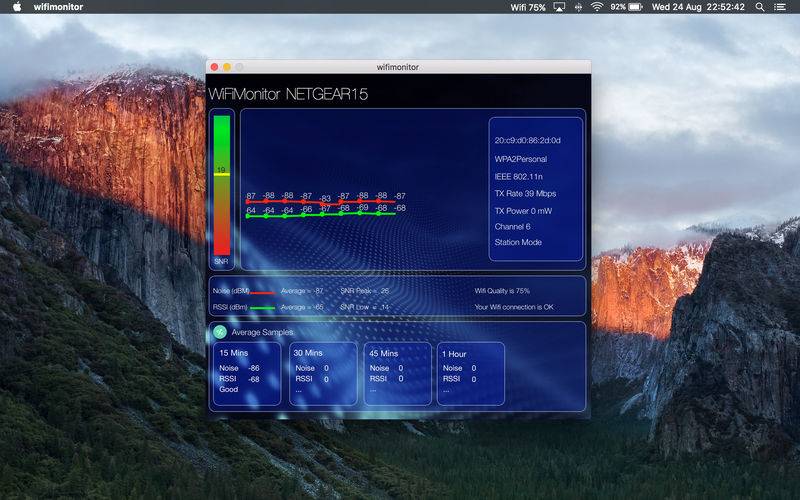Click the WPA2Personal security text
This screenshot has height=500, width=800.
(x=520, y=159)
